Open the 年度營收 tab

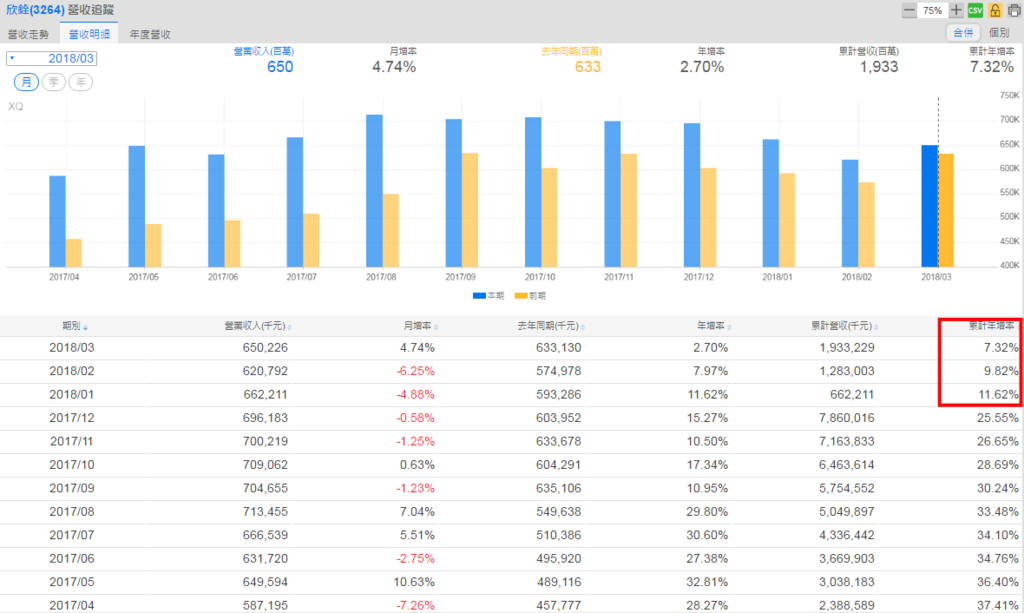[x=150, y=35]
